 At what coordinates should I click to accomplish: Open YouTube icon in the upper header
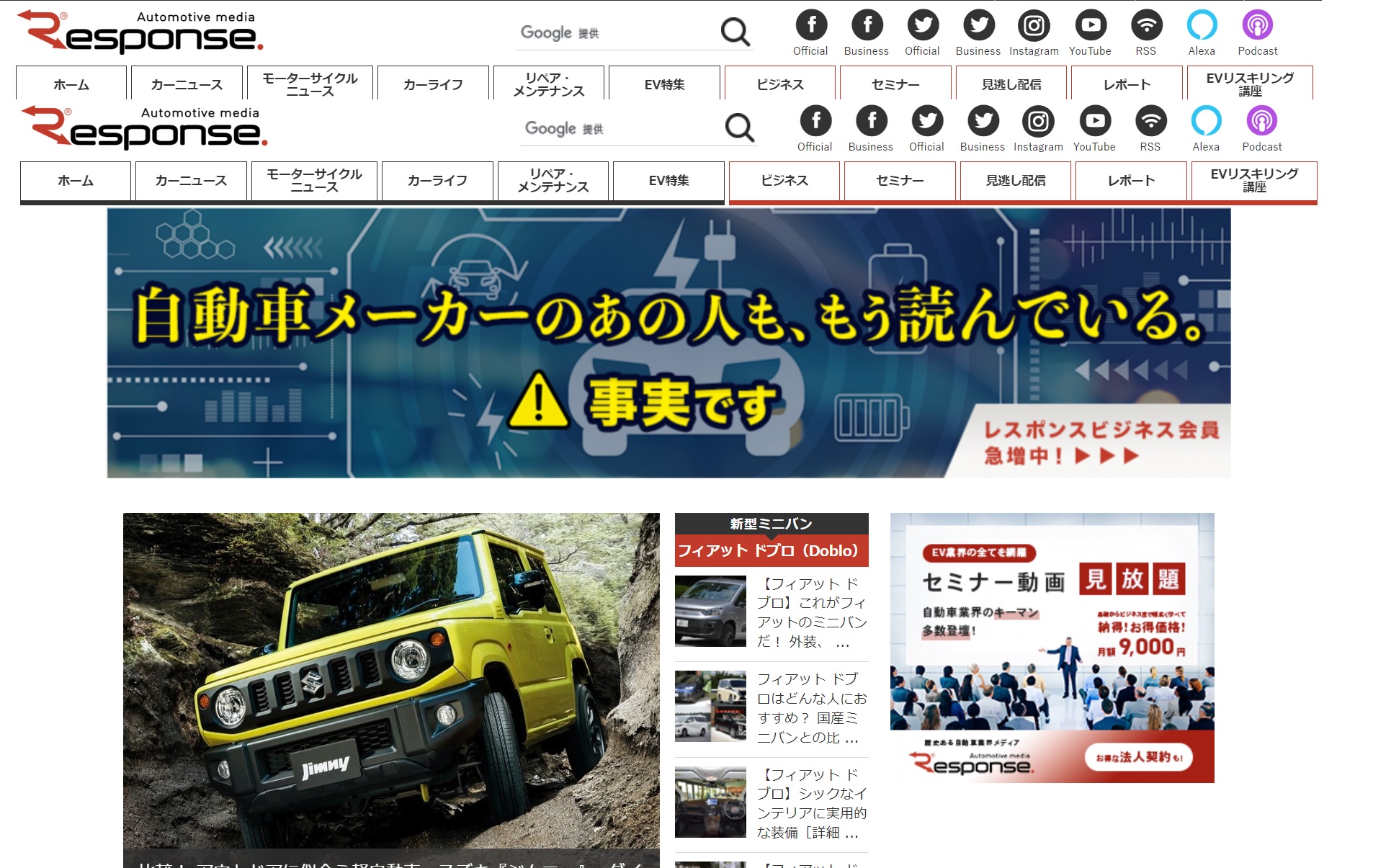pos(1091,25)
